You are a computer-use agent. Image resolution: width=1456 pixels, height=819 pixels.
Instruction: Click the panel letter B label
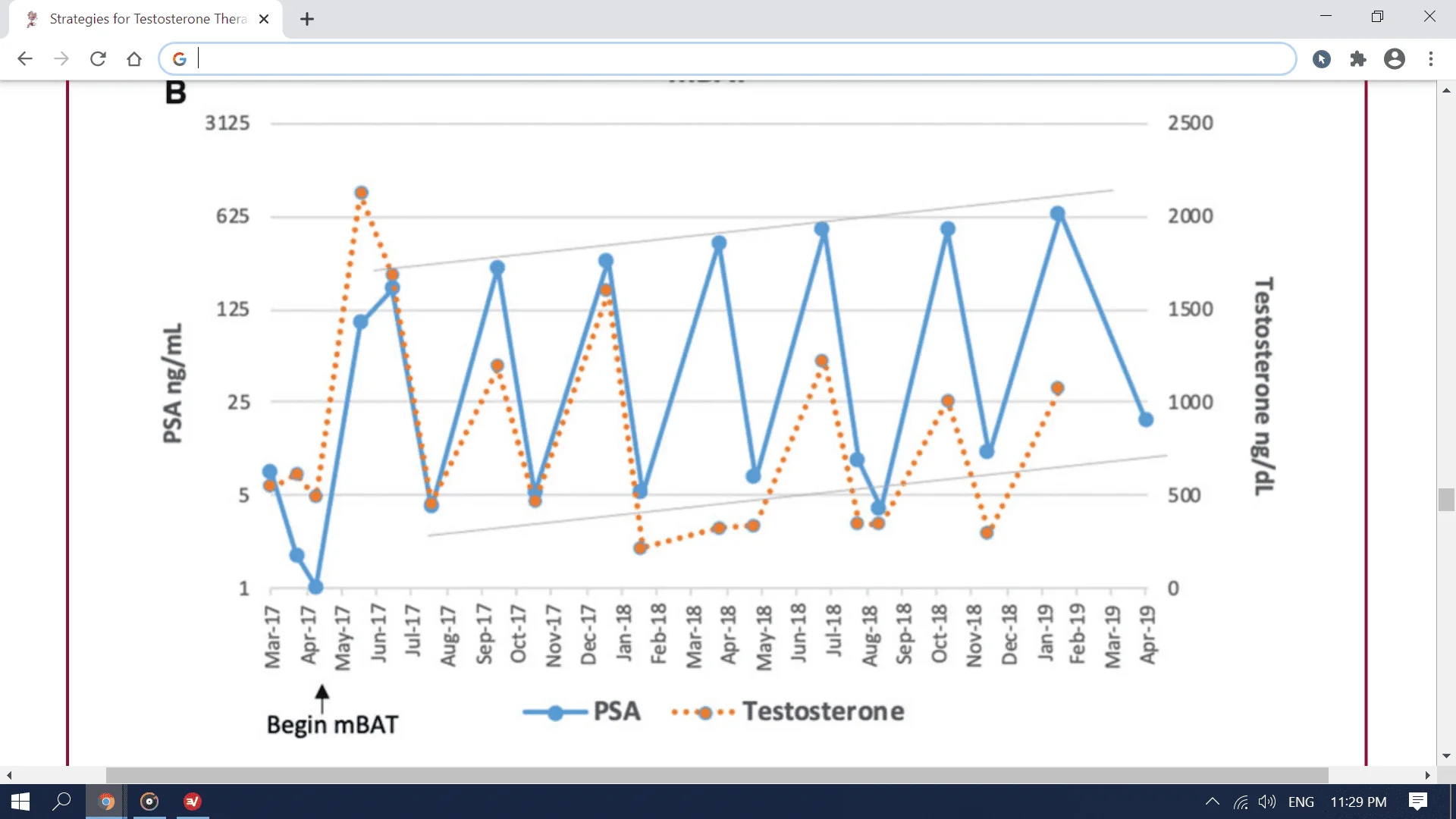(x=175, y=93)
